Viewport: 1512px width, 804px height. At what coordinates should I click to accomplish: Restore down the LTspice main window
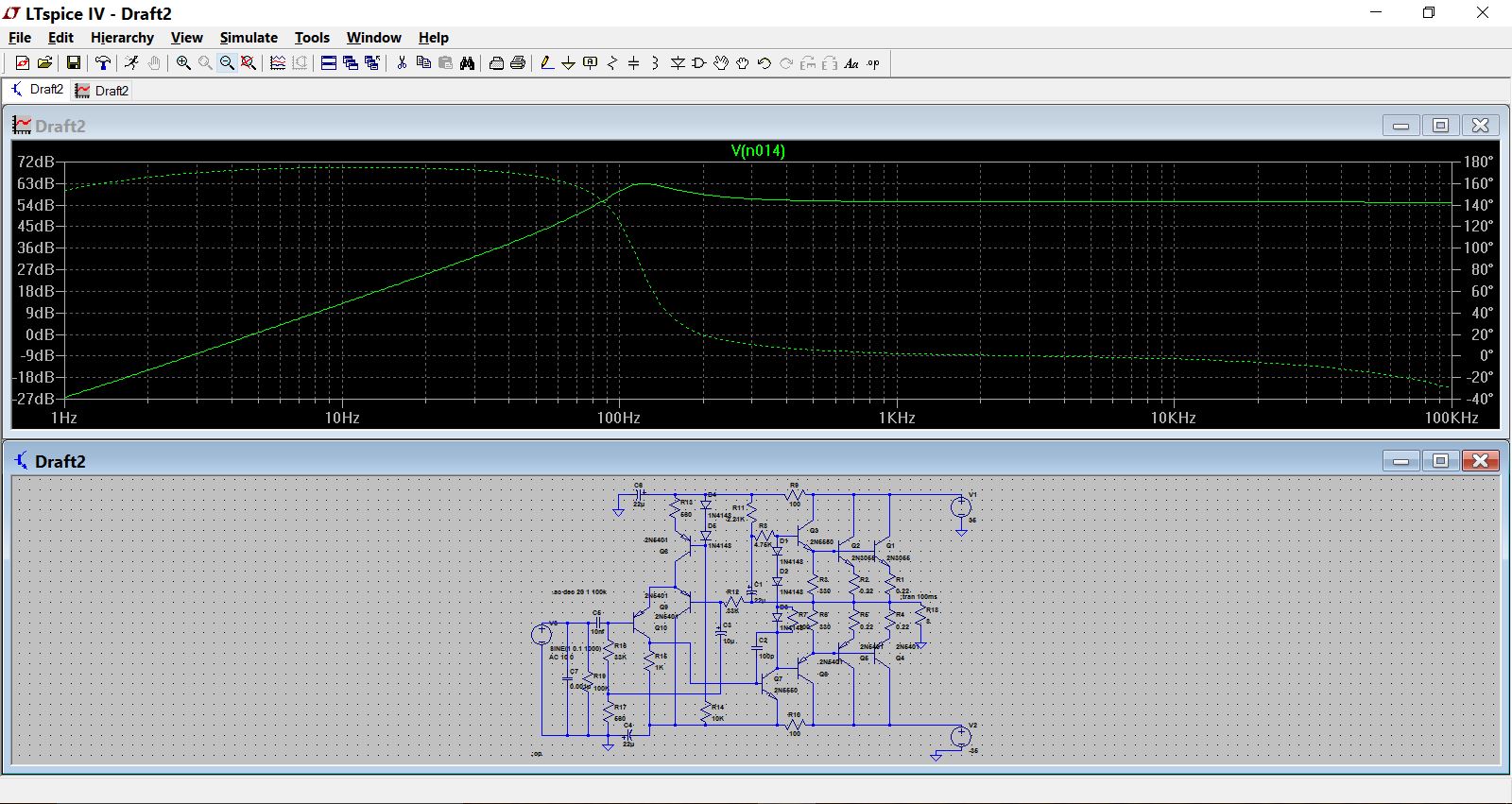(1429, 13)
